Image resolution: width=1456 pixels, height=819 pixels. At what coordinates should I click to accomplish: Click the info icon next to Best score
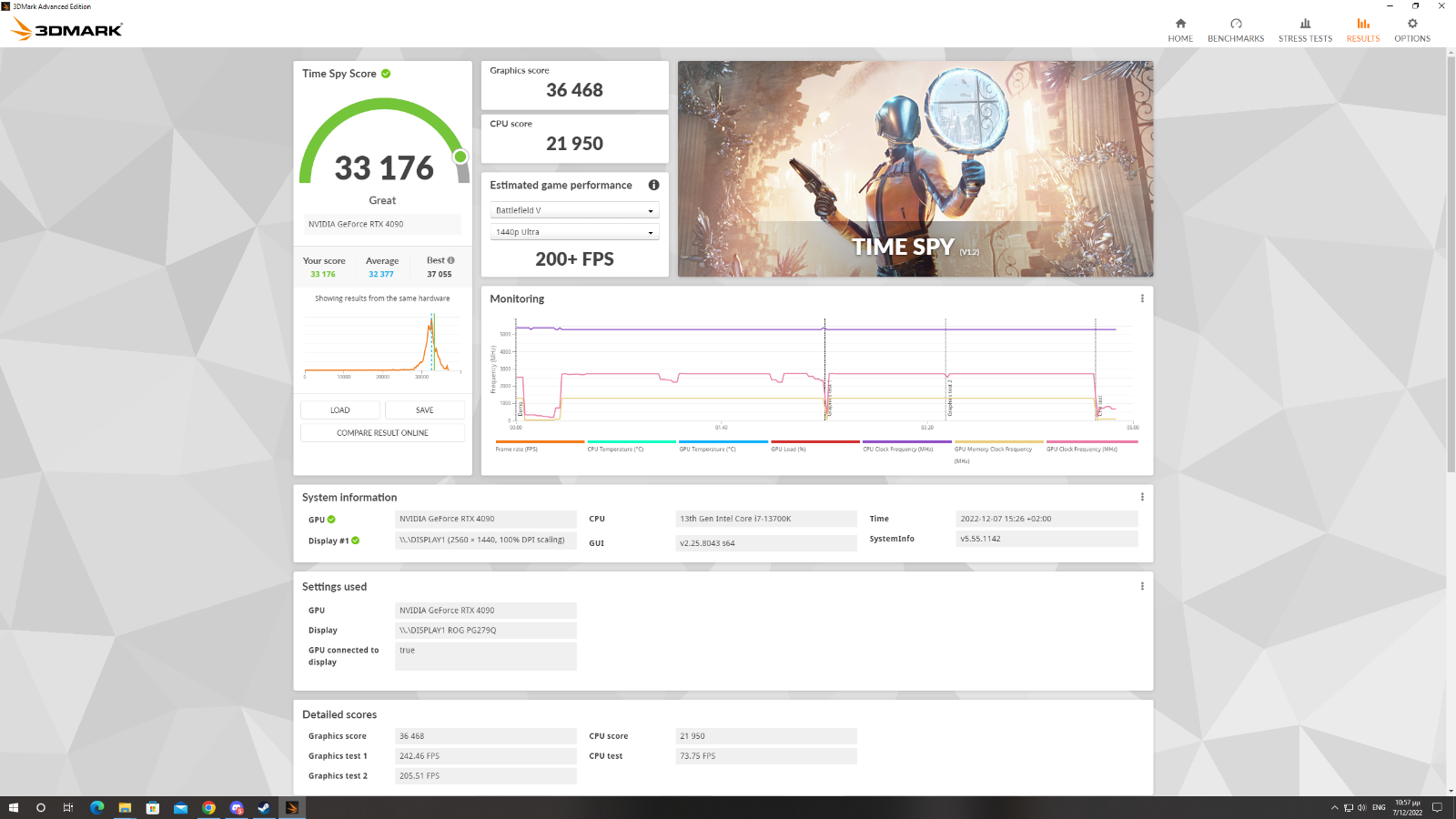pyautogui.click(x=451, y=260)
